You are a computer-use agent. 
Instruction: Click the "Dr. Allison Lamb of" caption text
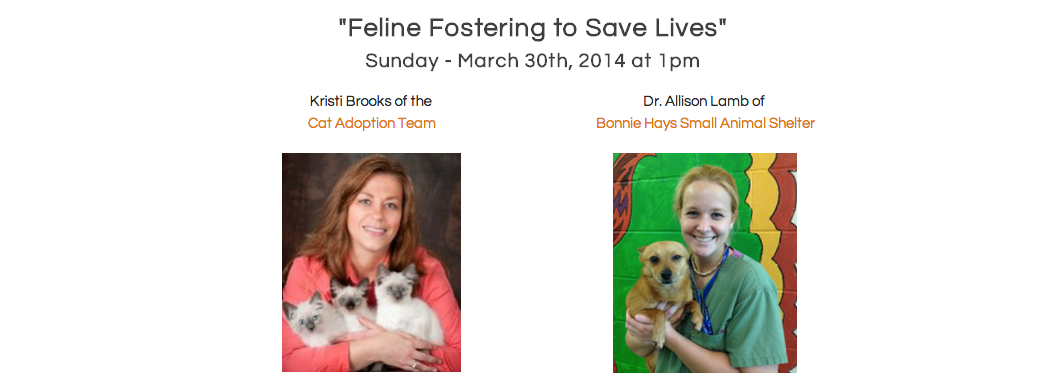pos(704,101)
